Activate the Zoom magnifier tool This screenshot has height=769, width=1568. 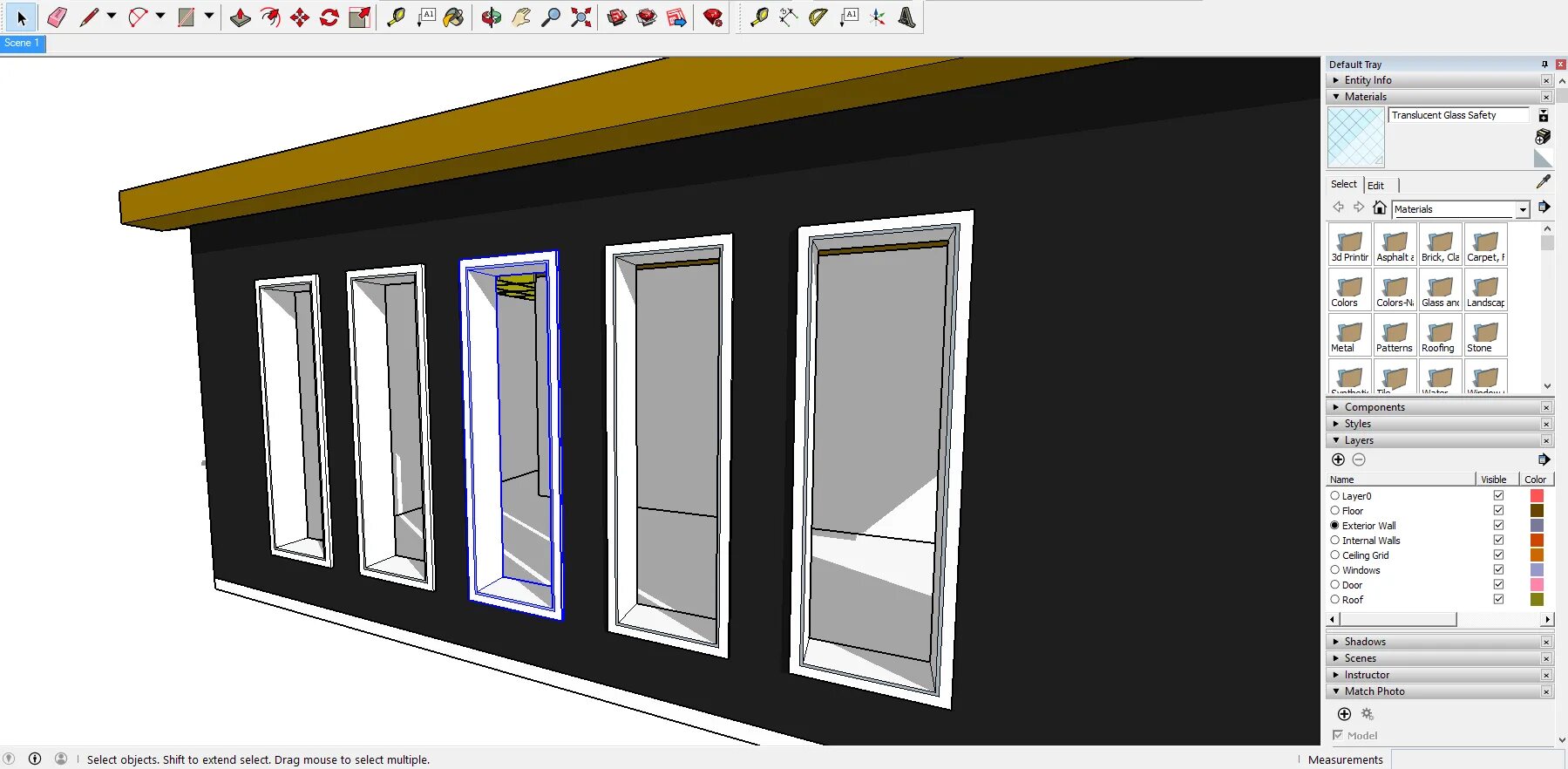[x=551, y=17]
